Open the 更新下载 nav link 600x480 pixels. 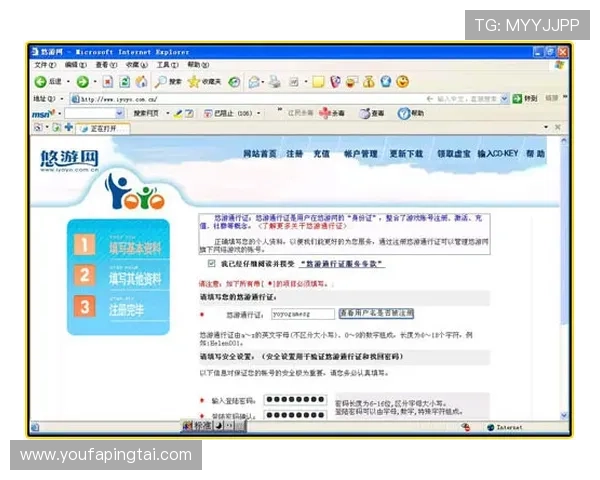[x=406, y=154]
